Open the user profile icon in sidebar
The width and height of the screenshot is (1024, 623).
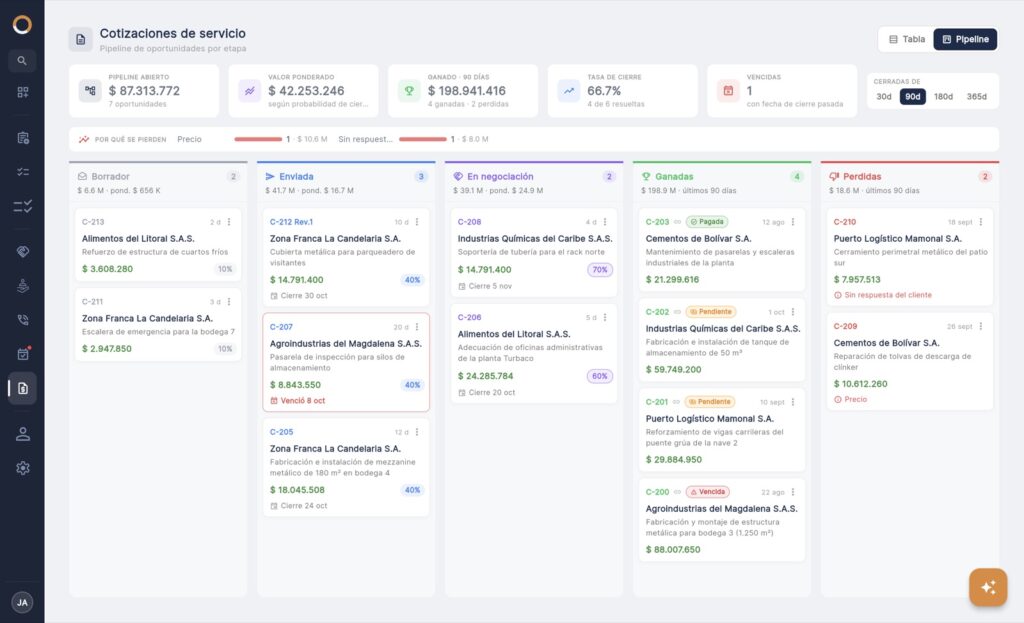click(x=22, y=434)
